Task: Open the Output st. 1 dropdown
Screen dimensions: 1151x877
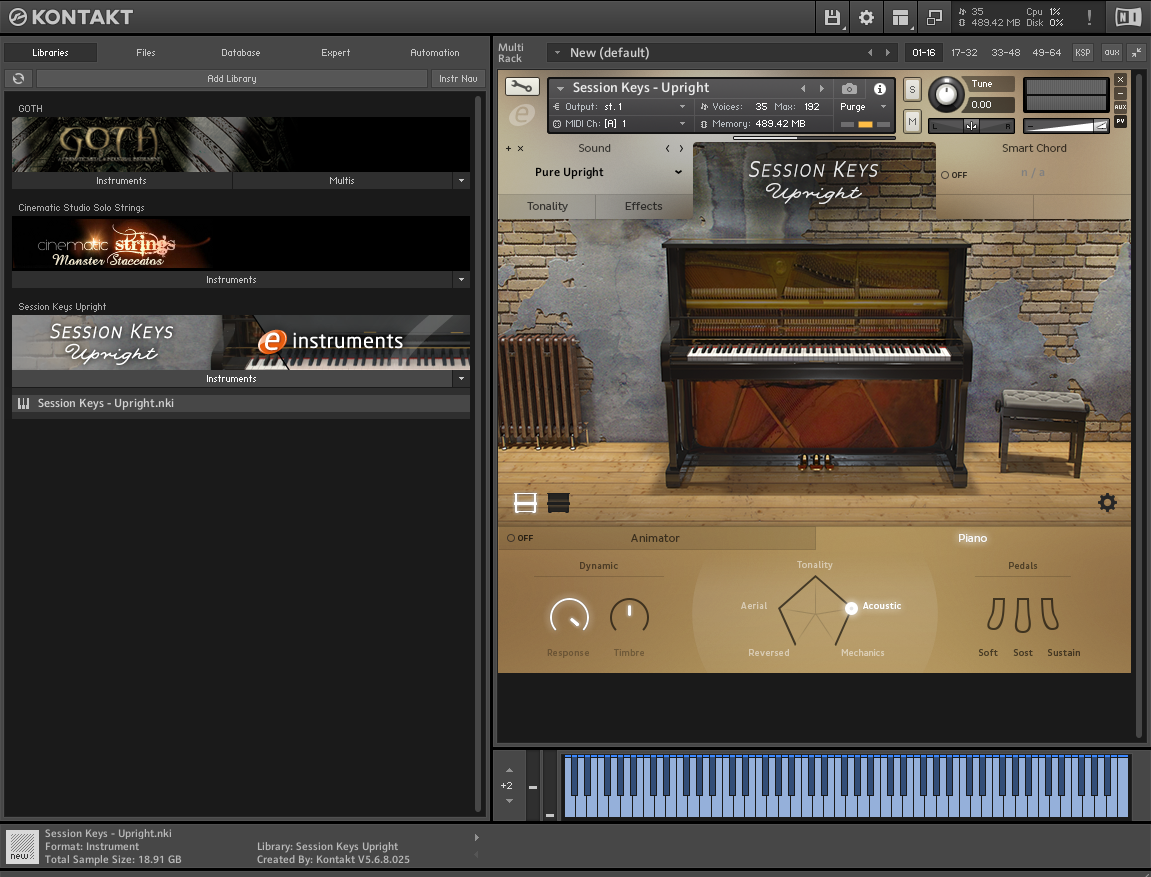Action: tap(620, 107)
